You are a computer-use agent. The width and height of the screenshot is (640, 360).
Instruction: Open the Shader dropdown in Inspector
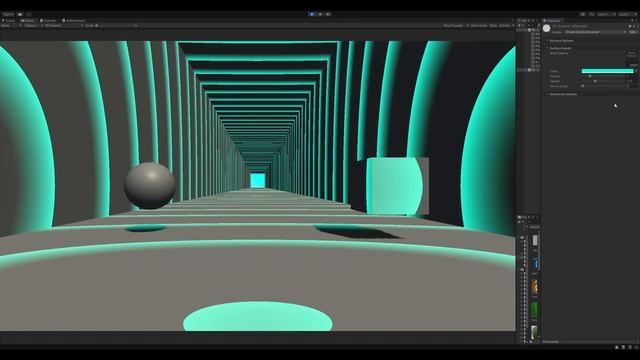tap(596, 32)
